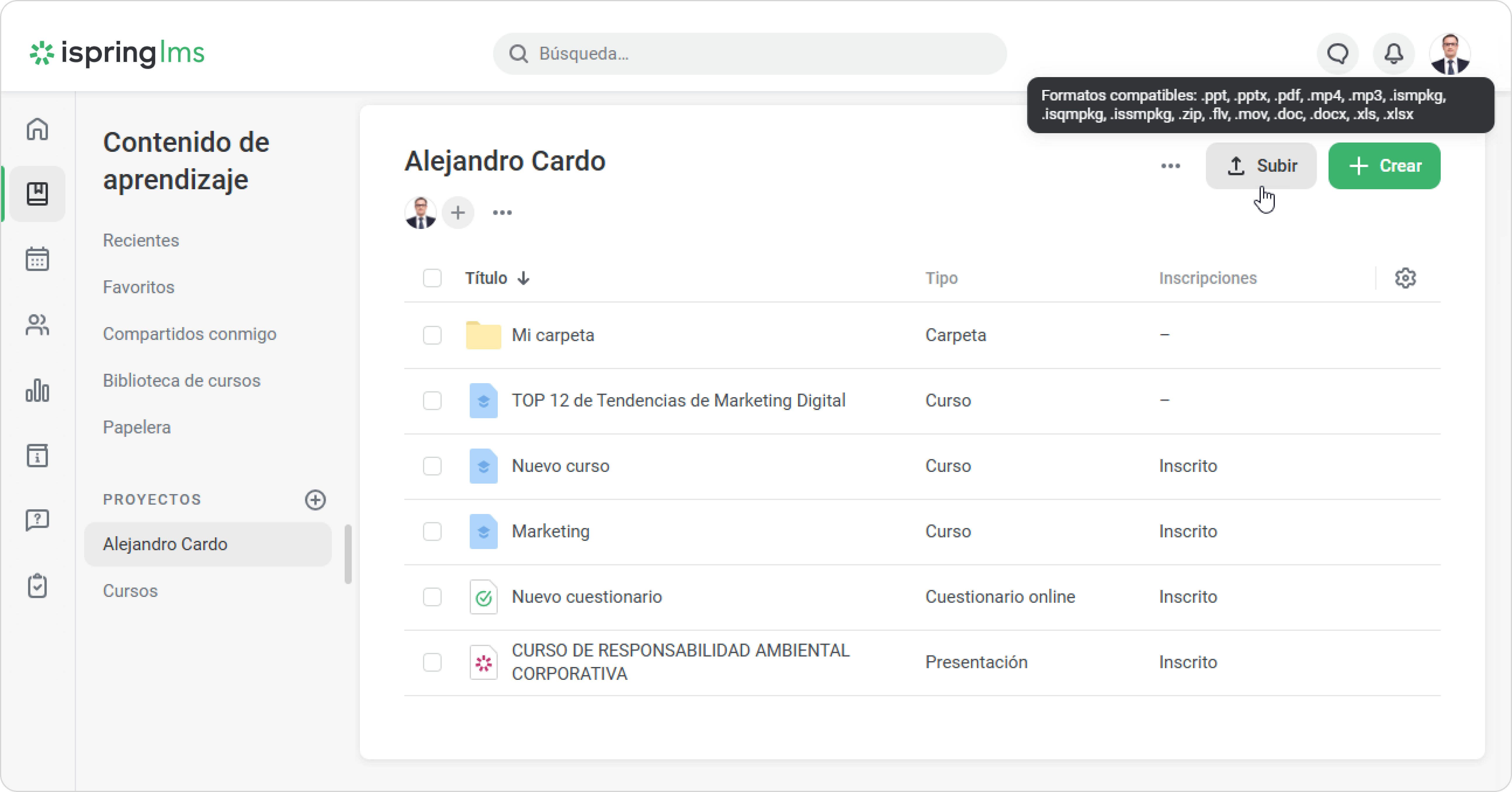Add new project with plus icon

pos(315,500)
